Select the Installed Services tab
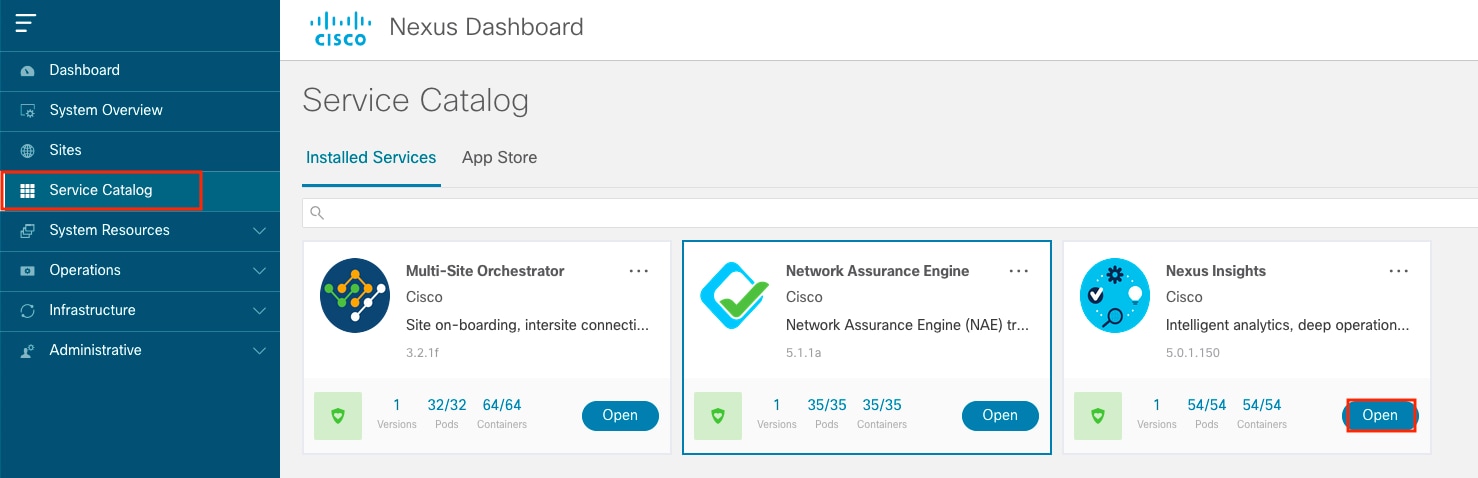The height and width of the screenshot is (478, 1478). click(x=371, y=157)
